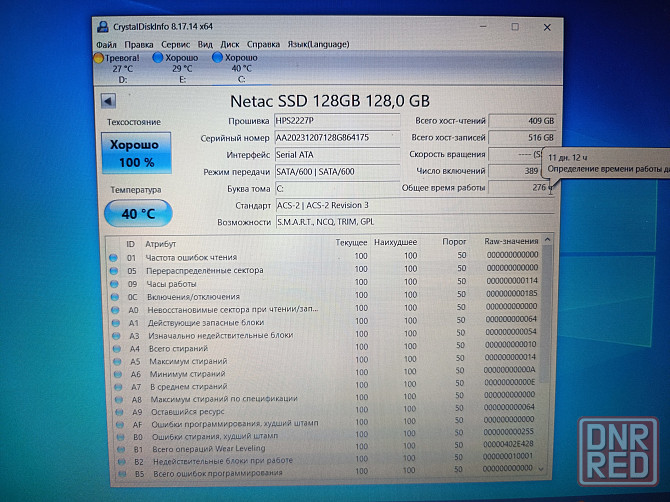The image size is (670, 502).
Task: Click the Число включений value 389
Action: [x=515, y=171]
